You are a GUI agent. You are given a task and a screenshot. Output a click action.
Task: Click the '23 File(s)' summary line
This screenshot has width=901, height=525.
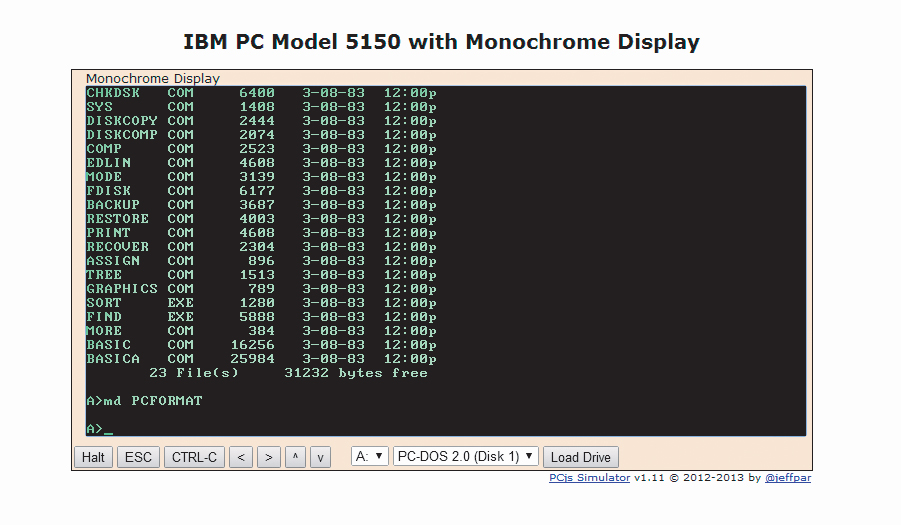tap(194, 373)
